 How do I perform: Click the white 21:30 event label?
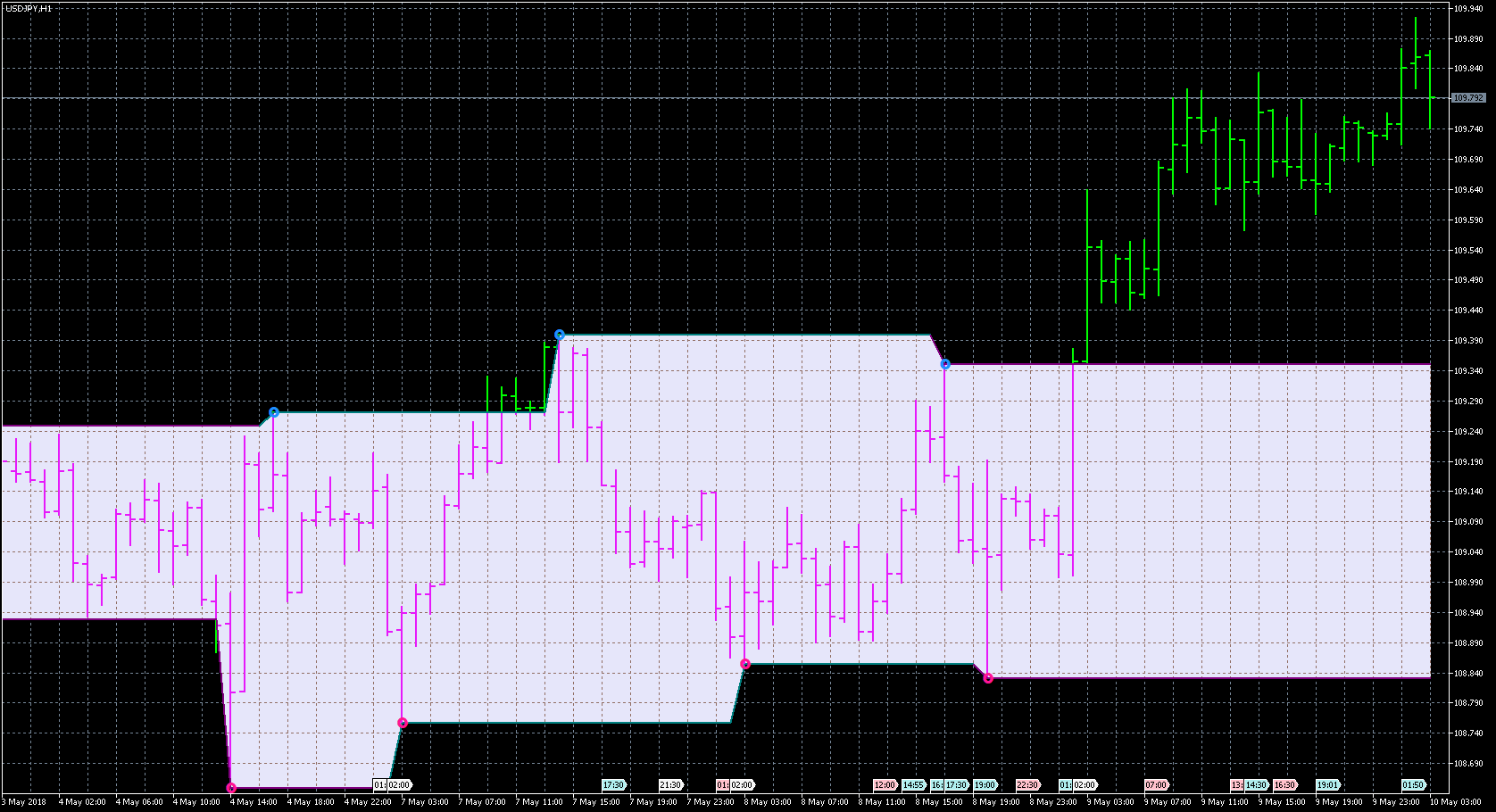pyautogui.click(x=670, y=785)
